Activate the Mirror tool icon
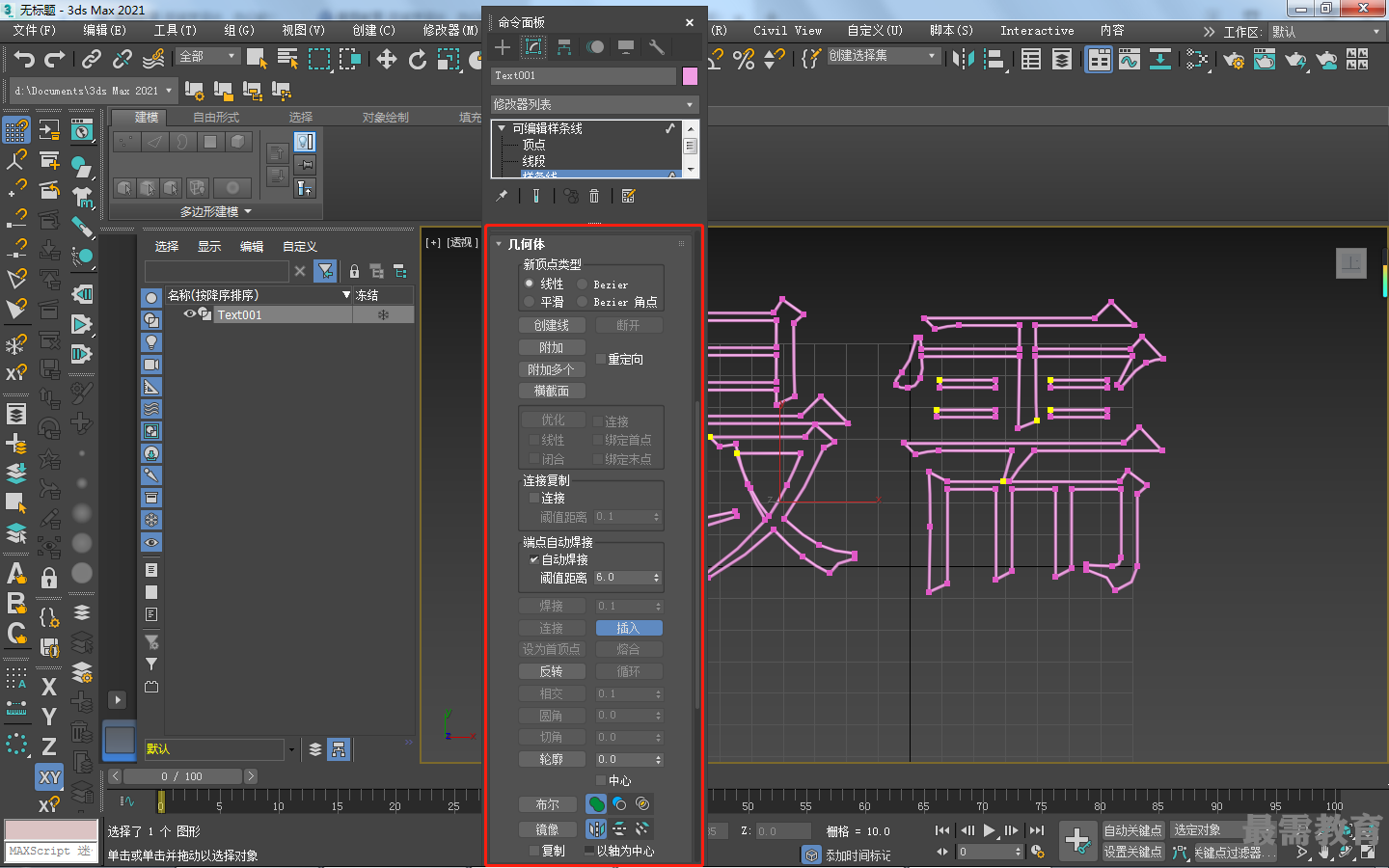 [x=963, y=59]
